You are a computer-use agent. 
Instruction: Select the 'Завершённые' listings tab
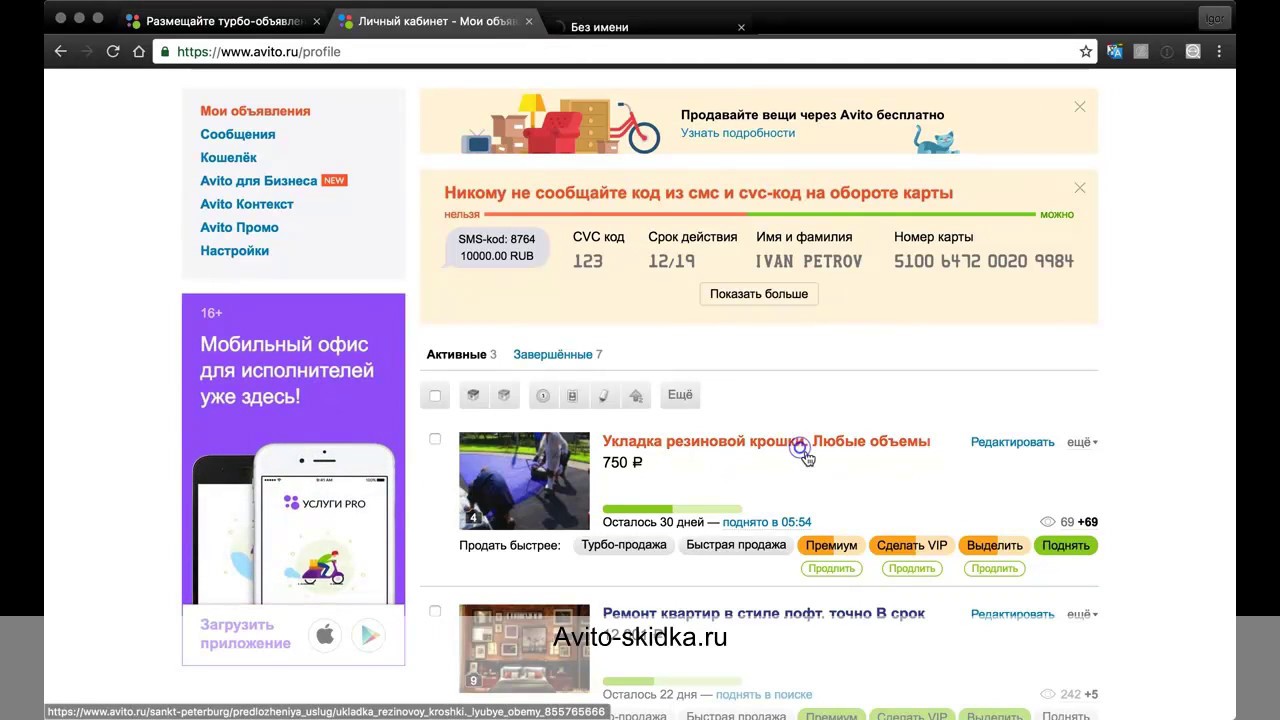coord(553,354)
